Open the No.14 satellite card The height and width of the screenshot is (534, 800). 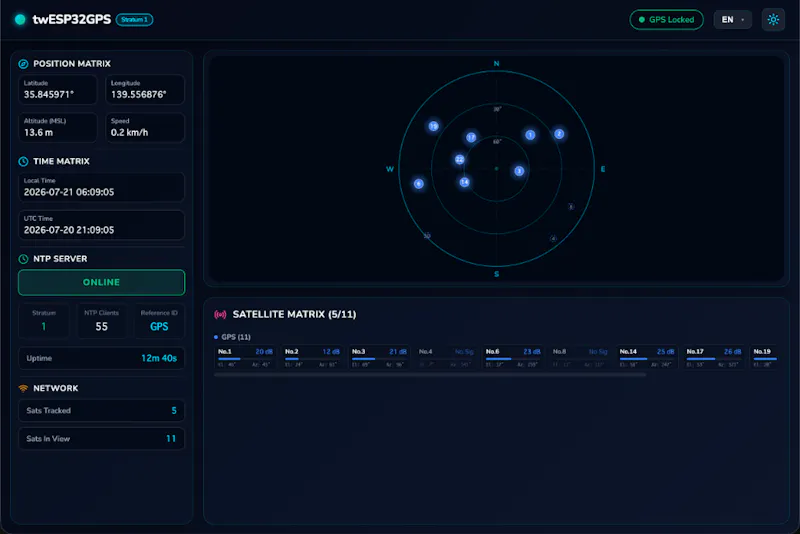[x=647, y=358]
